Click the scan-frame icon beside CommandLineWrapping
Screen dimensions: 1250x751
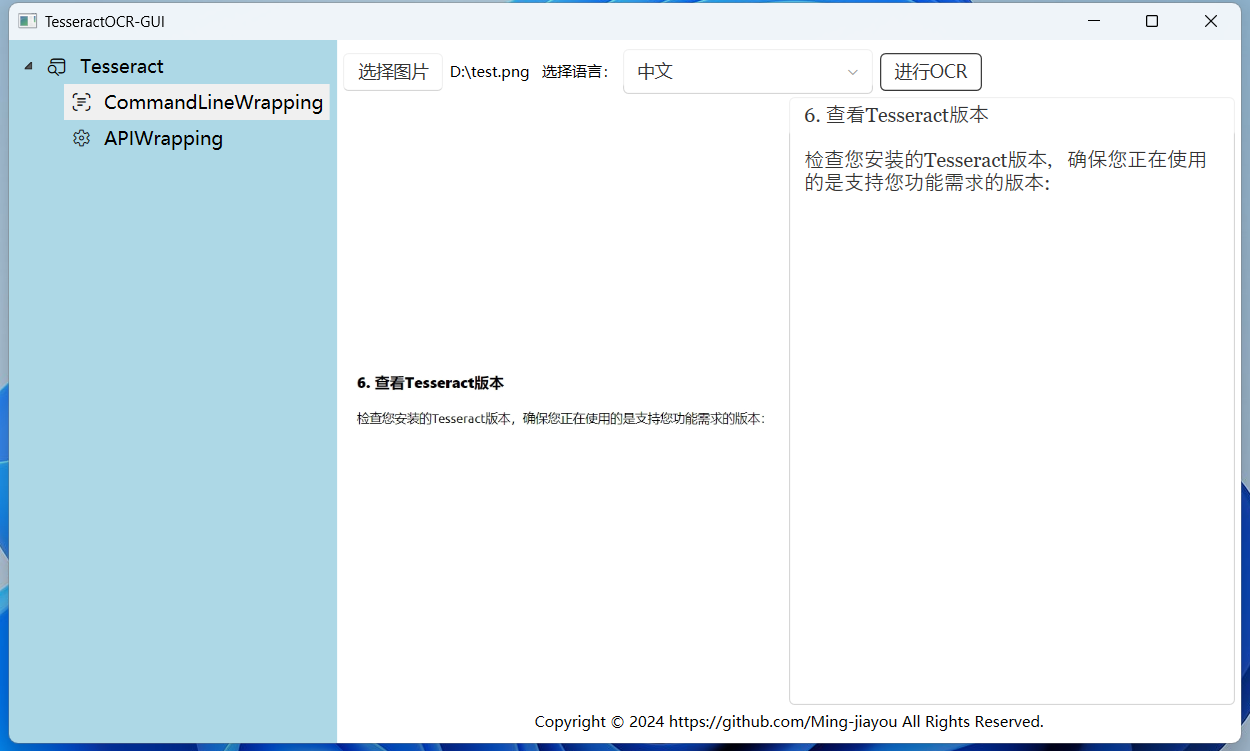(x=80, y=102)
